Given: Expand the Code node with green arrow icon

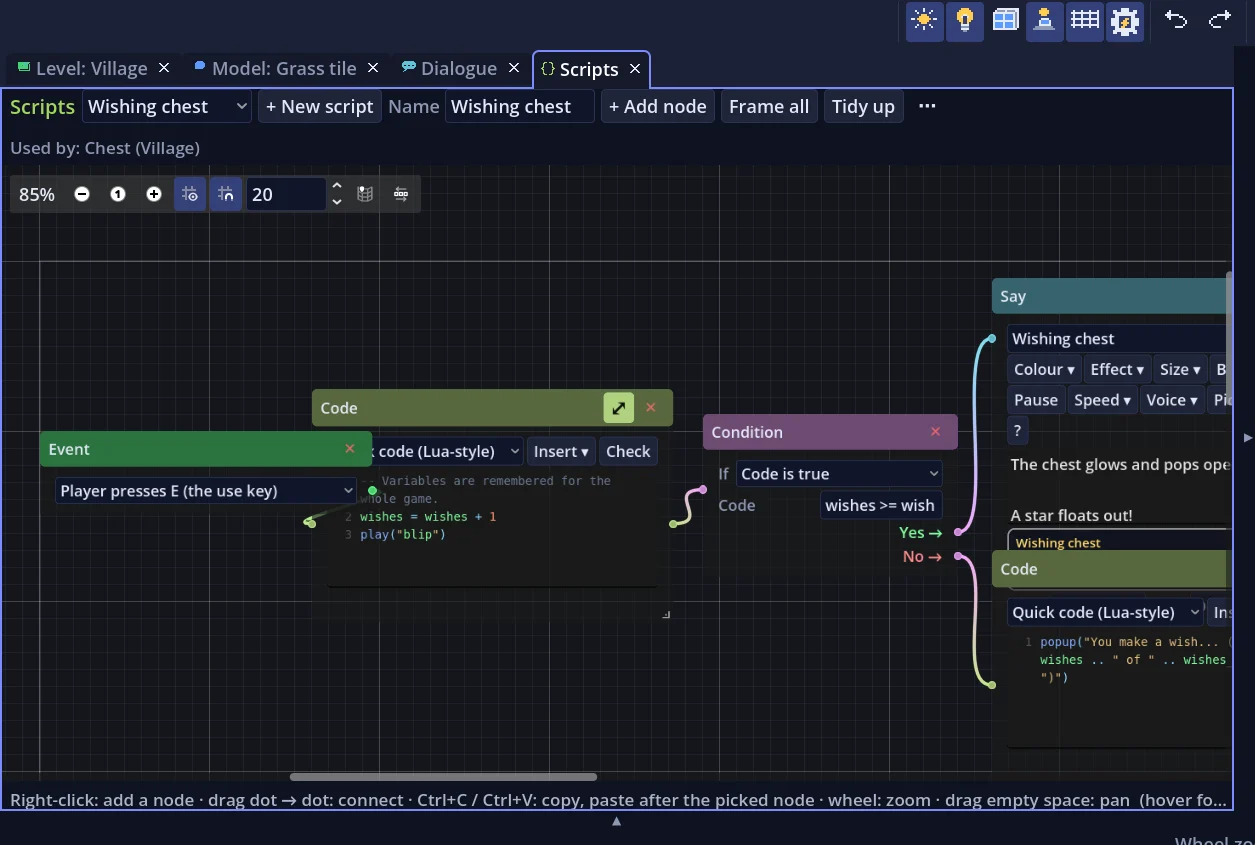Looking at the screenshot, I should tap(619, 408).
